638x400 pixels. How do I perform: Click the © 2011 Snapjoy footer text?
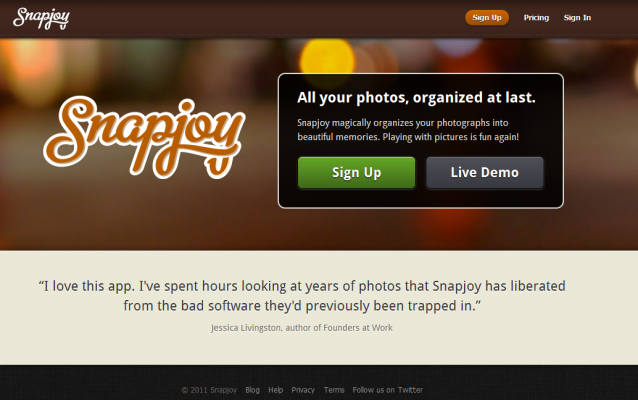(209, 390)
